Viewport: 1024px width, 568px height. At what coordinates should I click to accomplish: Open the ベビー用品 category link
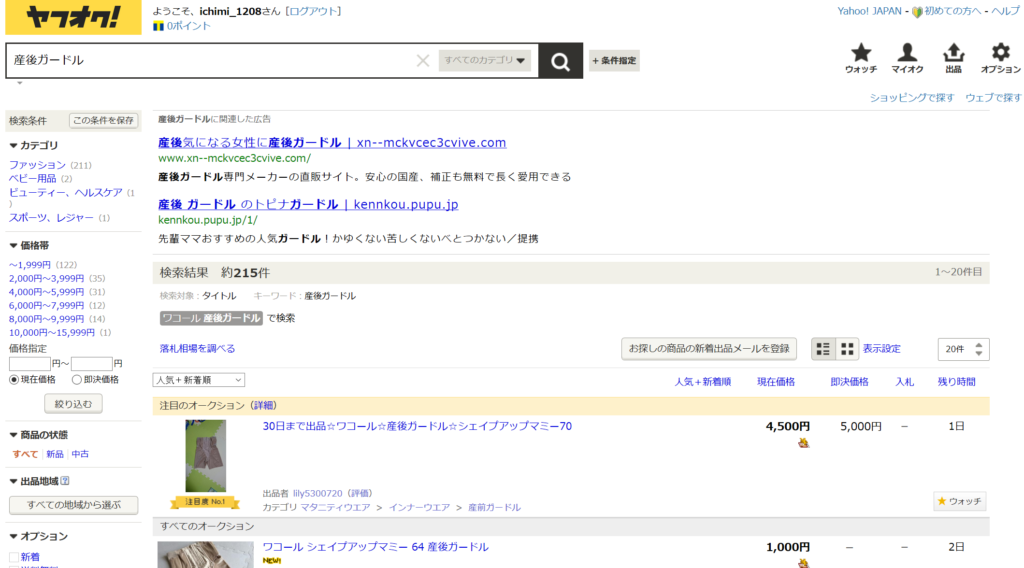click(x=32, y=178)
